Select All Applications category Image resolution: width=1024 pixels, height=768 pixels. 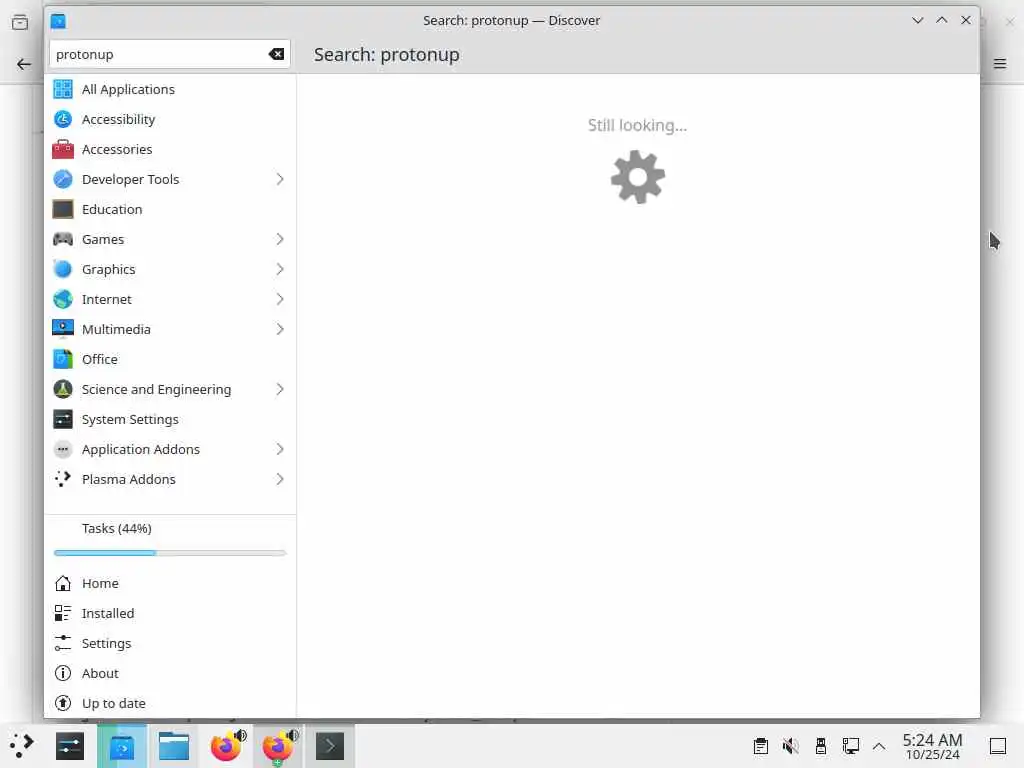(170, 89)
